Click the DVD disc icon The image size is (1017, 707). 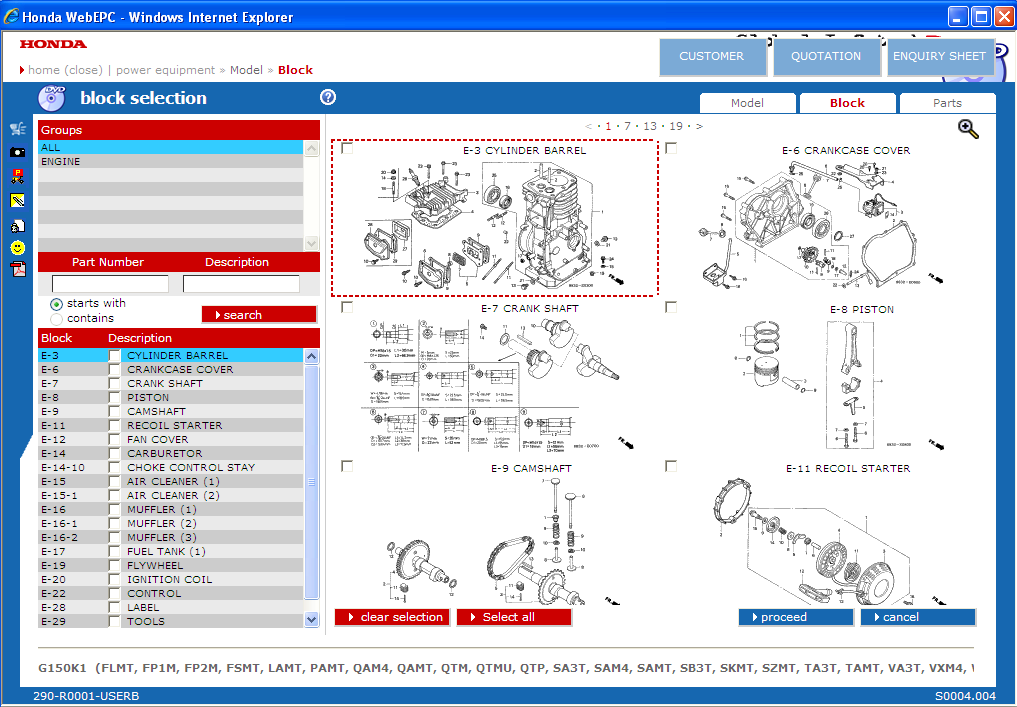[x=52, y=98]
